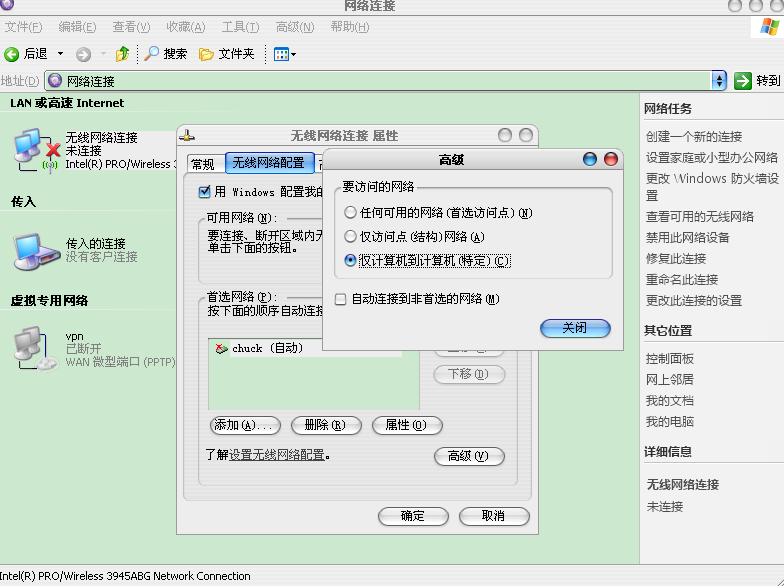784x586 pixels.
Task: Open the 文件(F) menu
Action: [23, 27]
